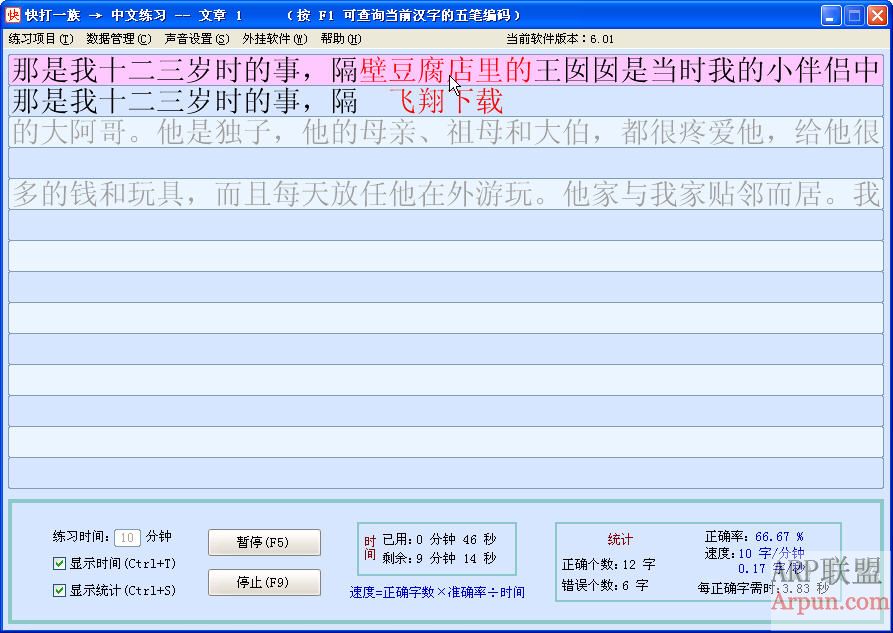
Task: Click the 练习时间 minutes input field
Action: coord(127,537)
